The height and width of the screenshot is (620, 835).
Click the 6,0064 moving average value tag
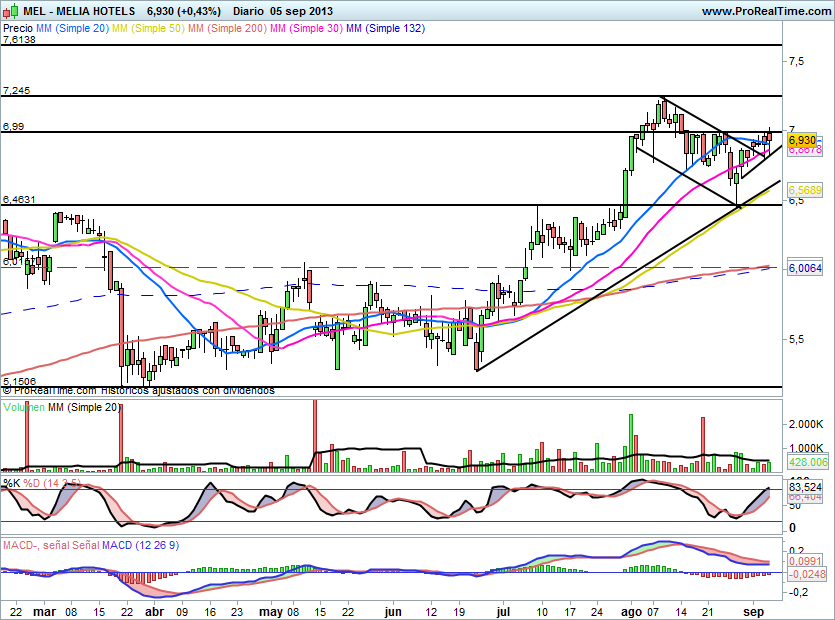(805, 268)
